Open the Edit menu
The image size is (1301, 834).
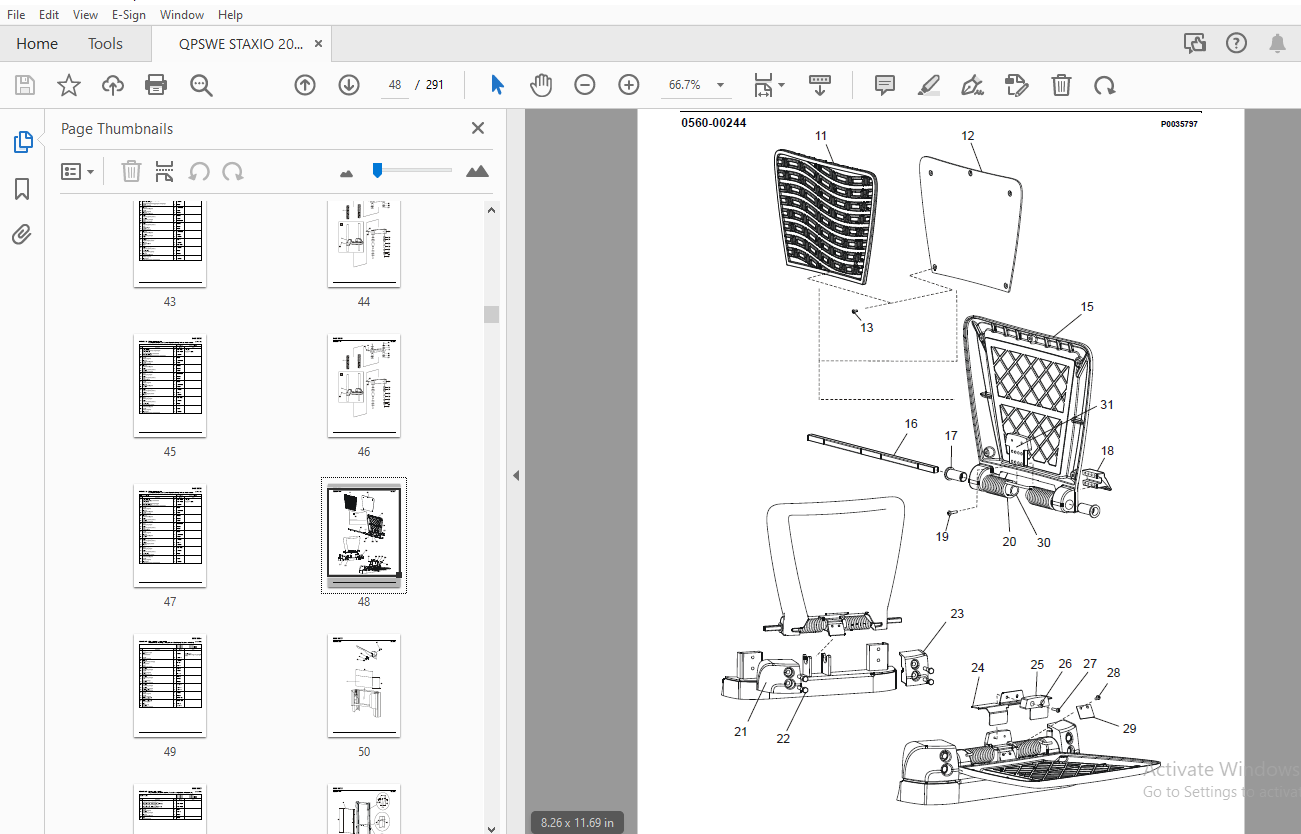click(x=49, y=15)
